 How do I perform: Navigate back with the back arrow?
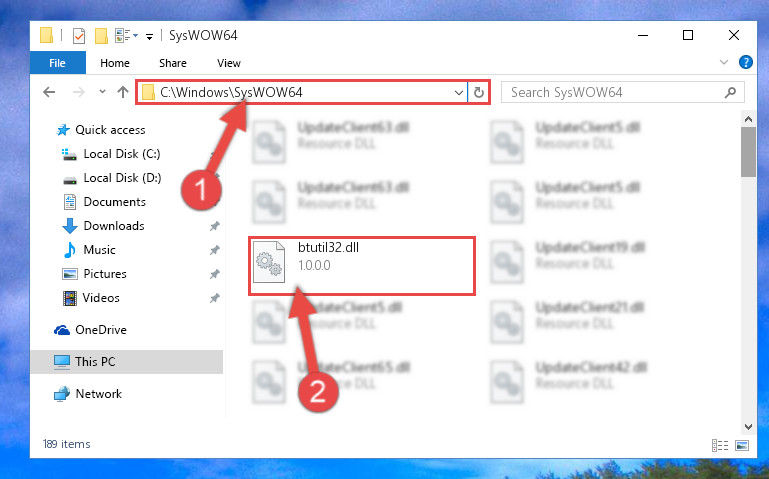click(x=49, y=92)
